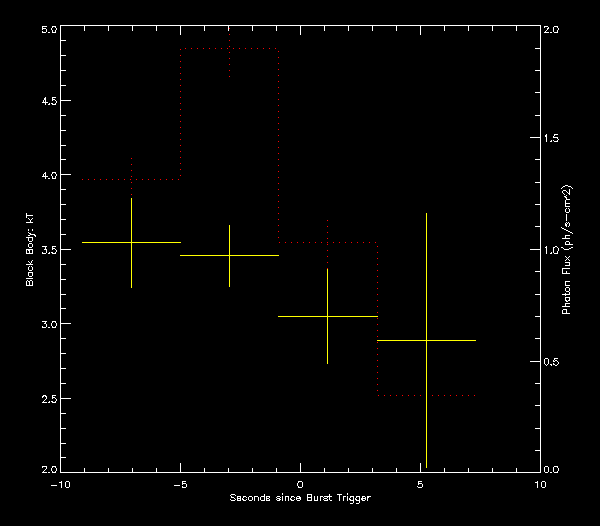Click the tall yellow vertical error bar
The image size is (600, 526).
pyautogui.click(x=426, y=400)
